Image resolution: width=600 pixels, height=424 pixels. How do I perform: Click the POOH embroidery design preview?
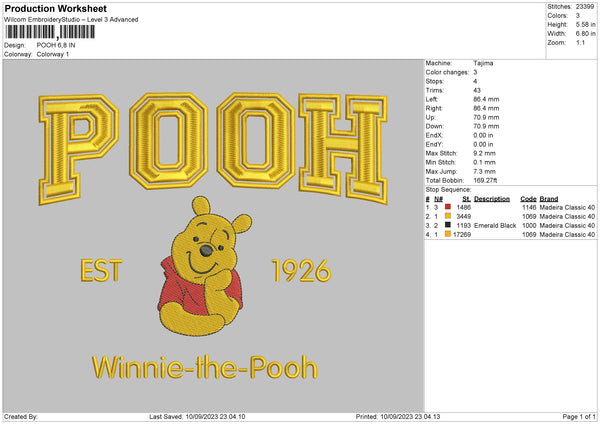coord(214,236)
